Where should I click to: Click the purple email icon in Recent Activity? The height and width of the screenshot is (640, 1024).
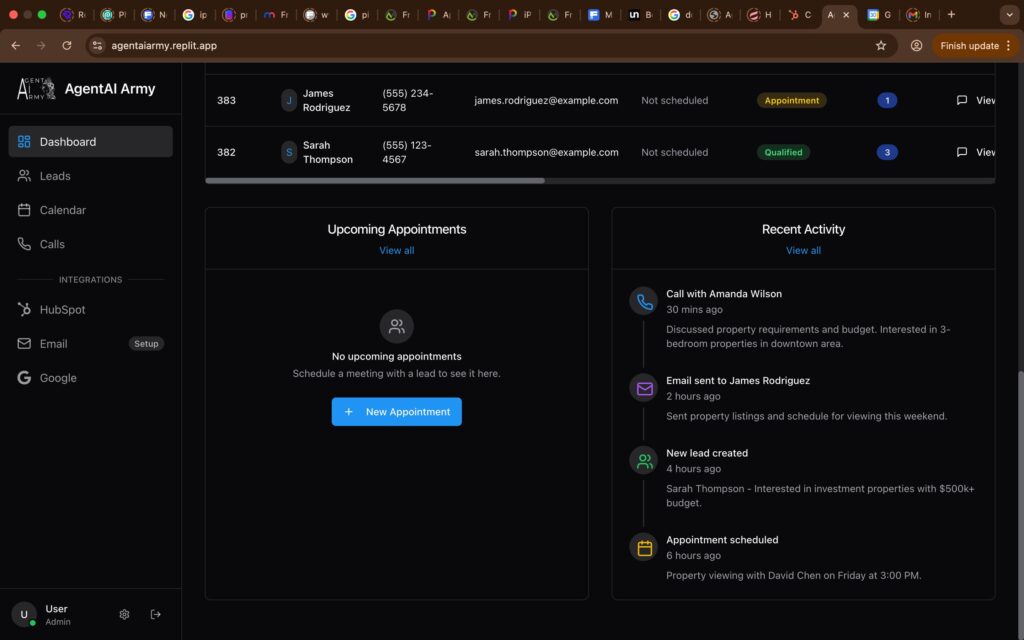(x=643, y=388)
